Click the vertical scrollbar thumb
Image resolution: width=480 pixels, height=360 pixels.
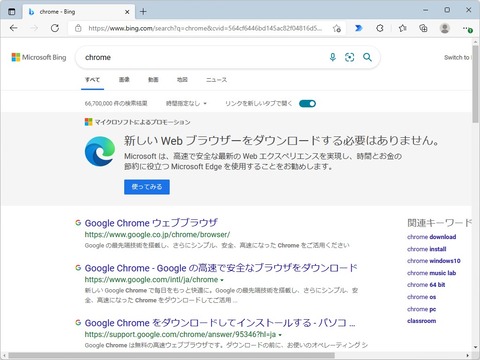[x=475, y=83]
